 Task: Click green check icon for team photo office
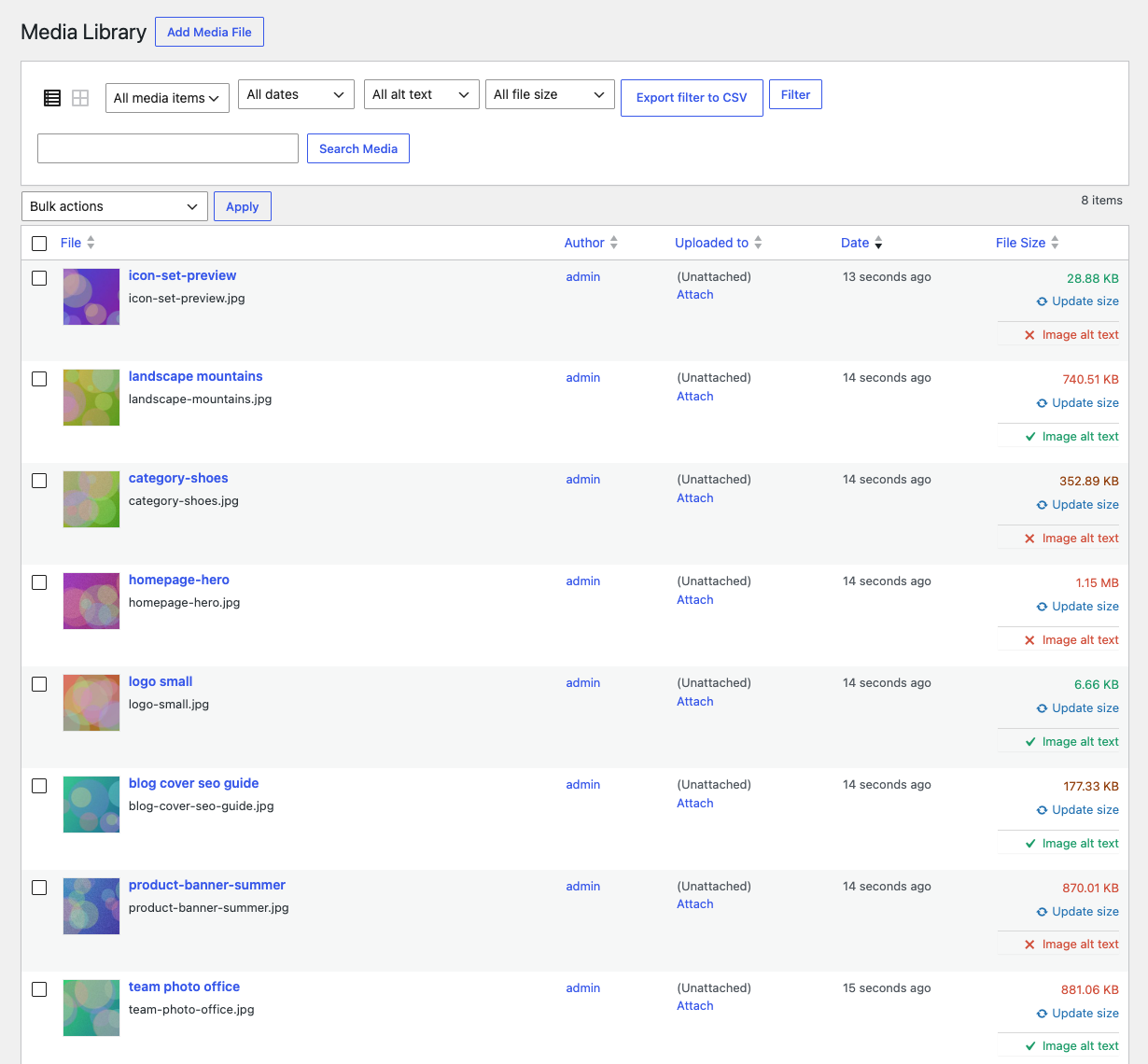click(1030, 1046)
